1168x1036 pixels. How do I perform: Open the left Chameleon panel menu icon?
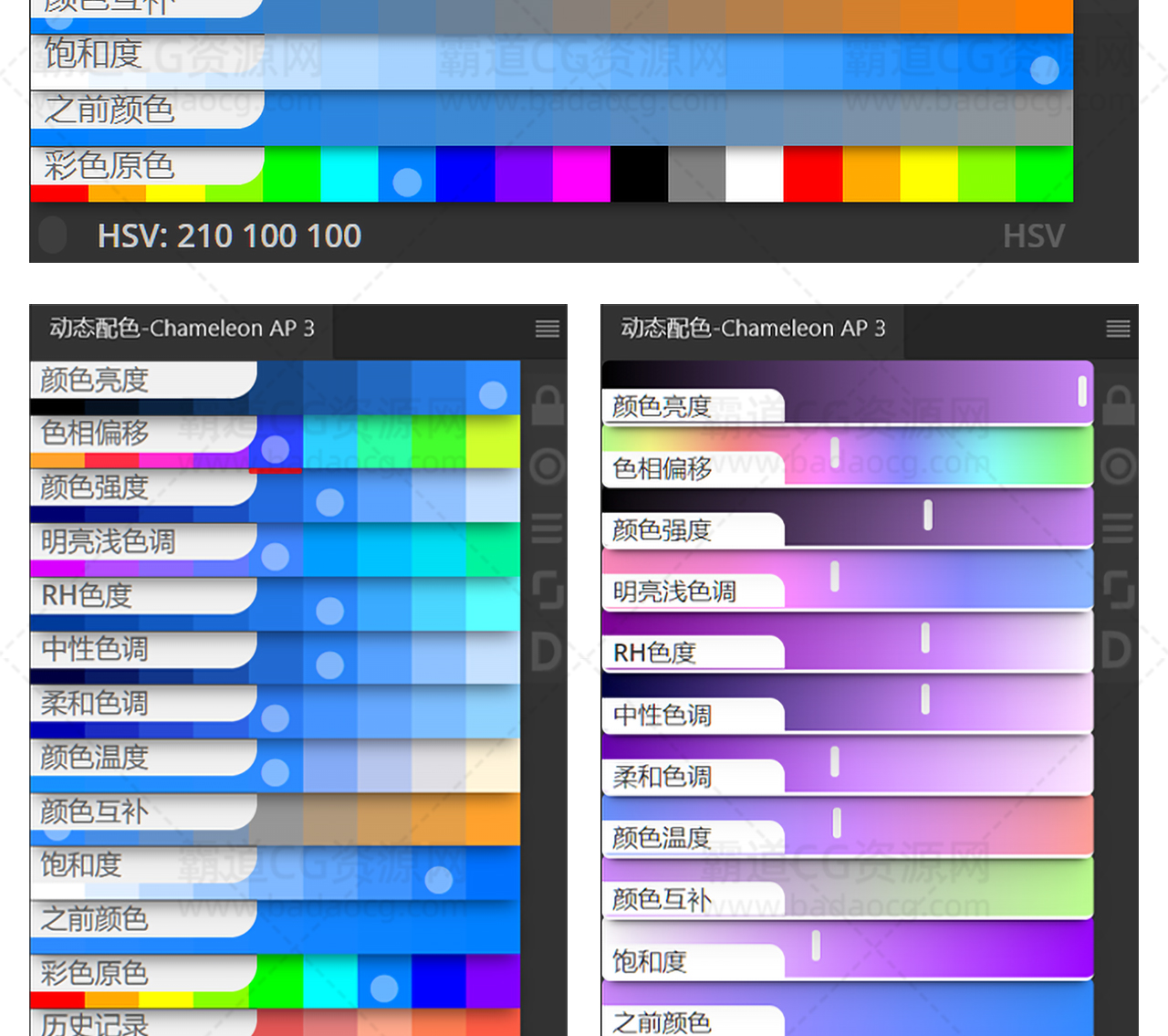pos(547,329)
